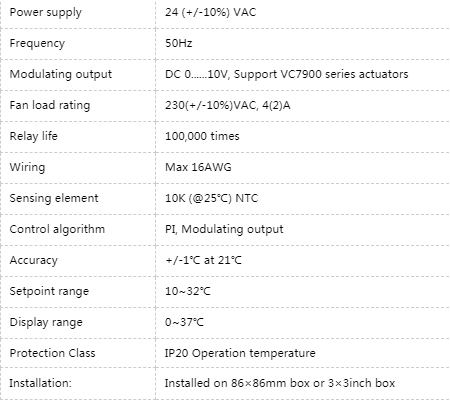Click the Frequency row label

click(x=37, y=43)
